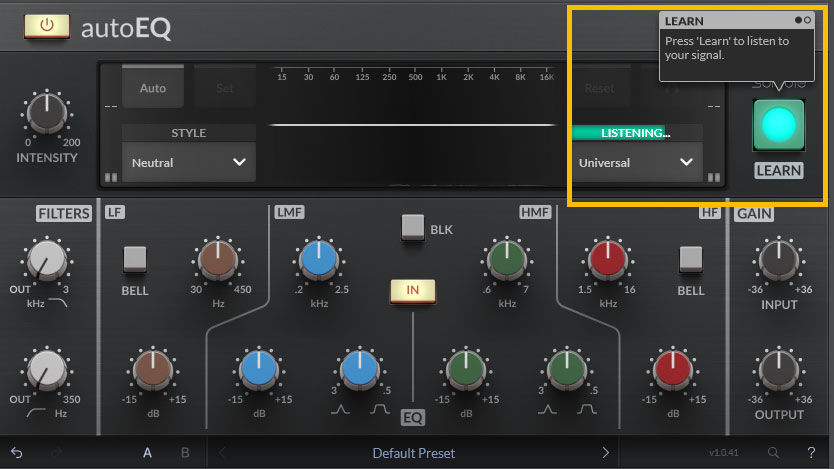Click the LMF band label

pos(289,212)
